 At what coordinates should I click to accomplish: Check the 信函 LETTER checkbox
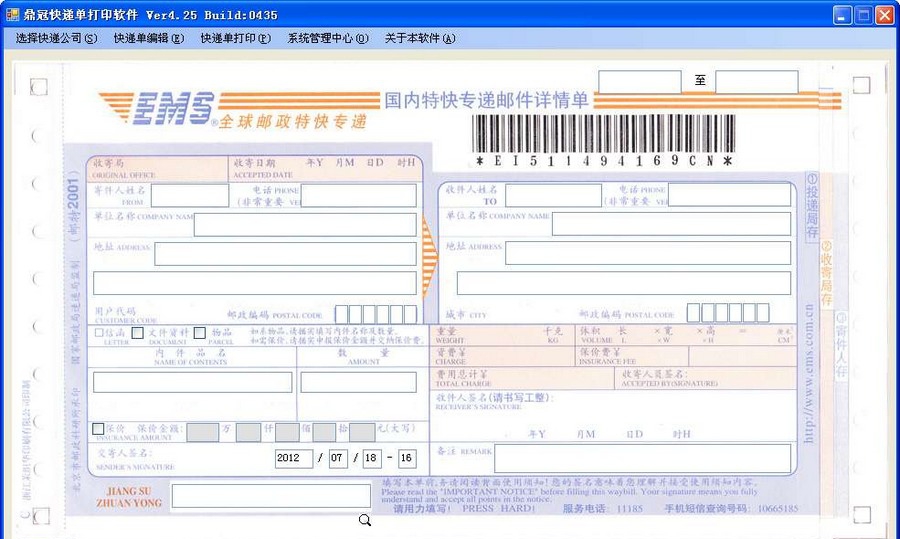tap(99, 332)
